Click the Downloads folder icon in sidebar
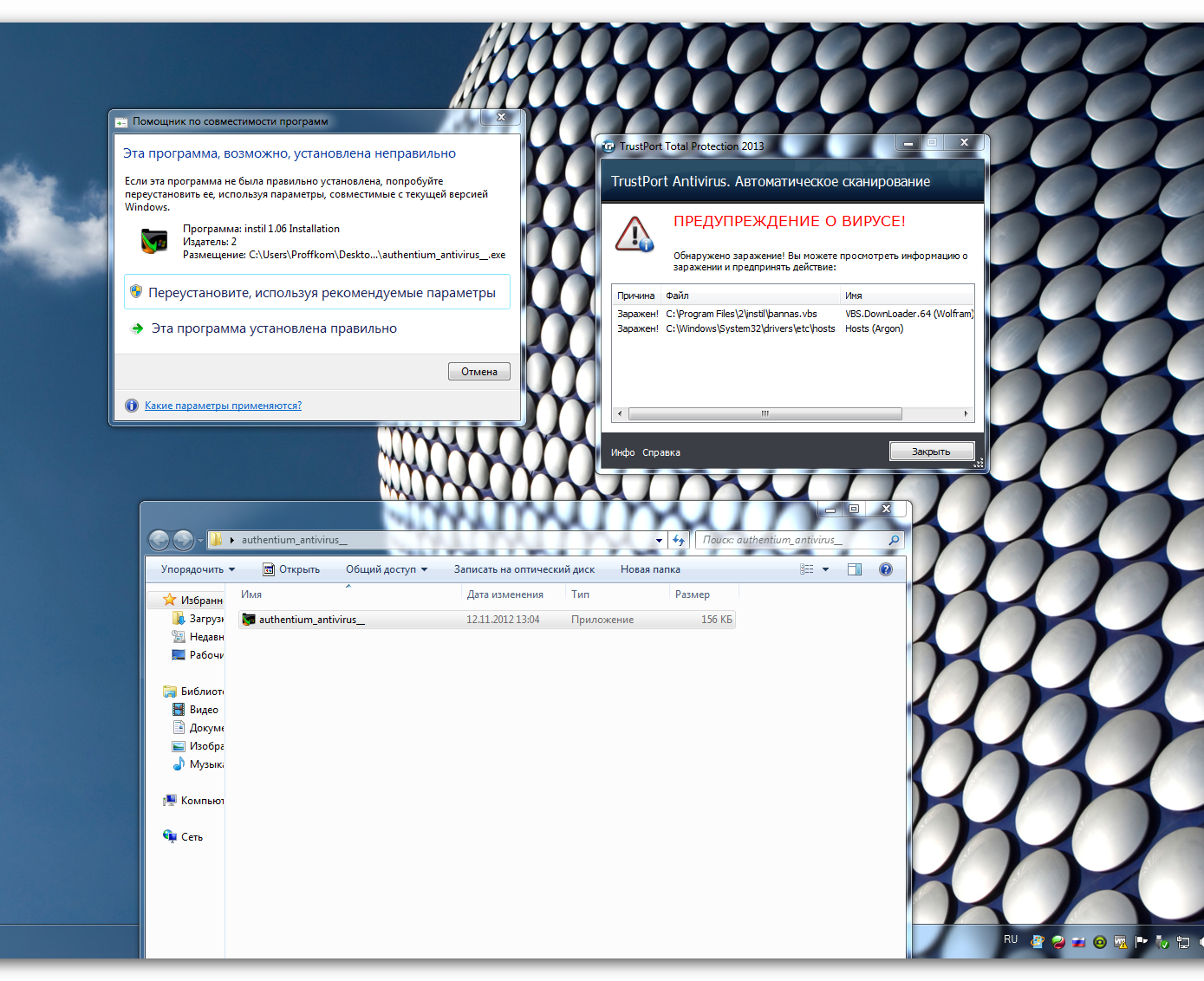 [179, 618]
